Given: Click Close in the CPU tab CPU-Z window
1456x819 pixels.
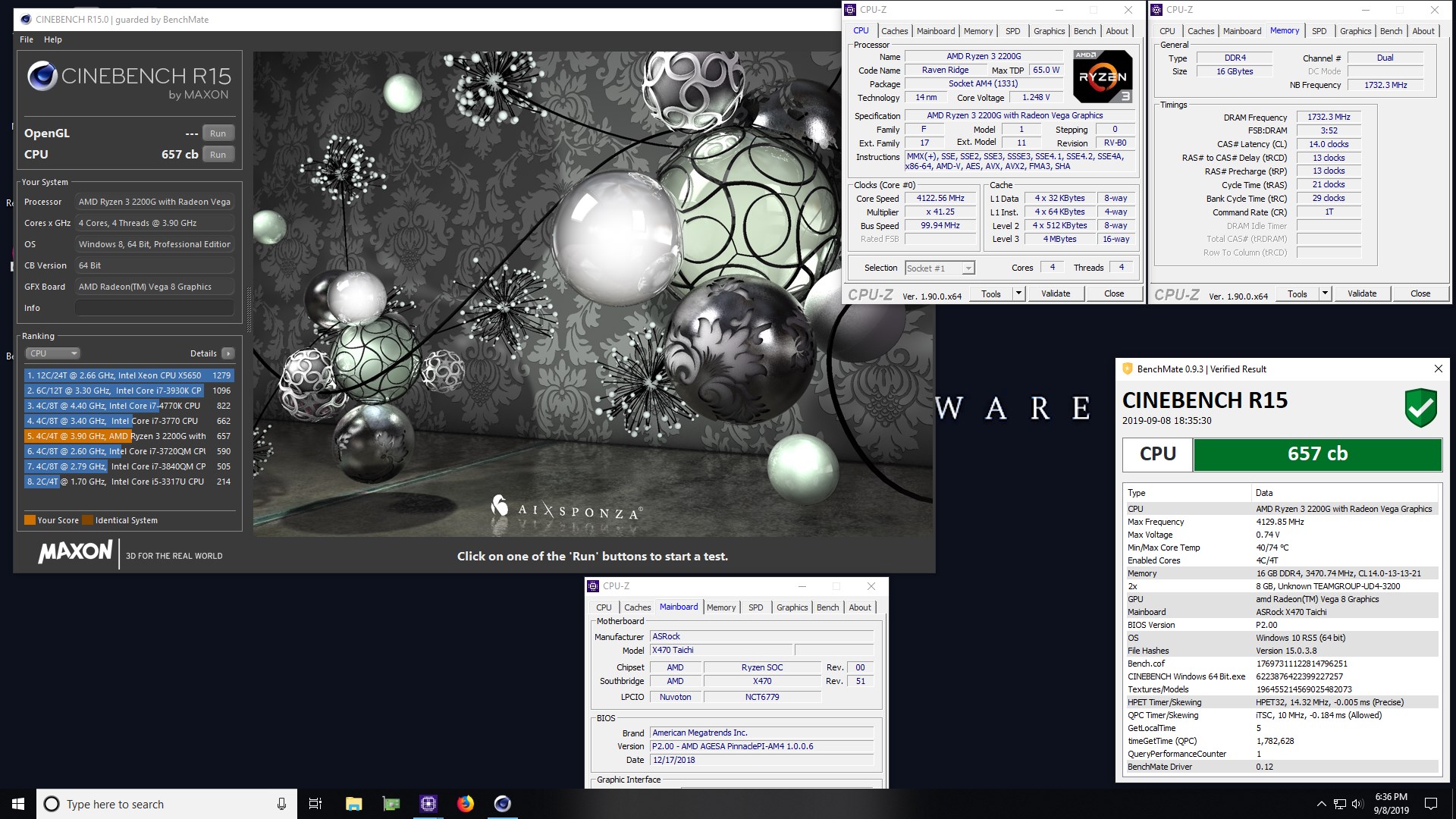Looking at the screenshot, I should [x=1114, y=293].
